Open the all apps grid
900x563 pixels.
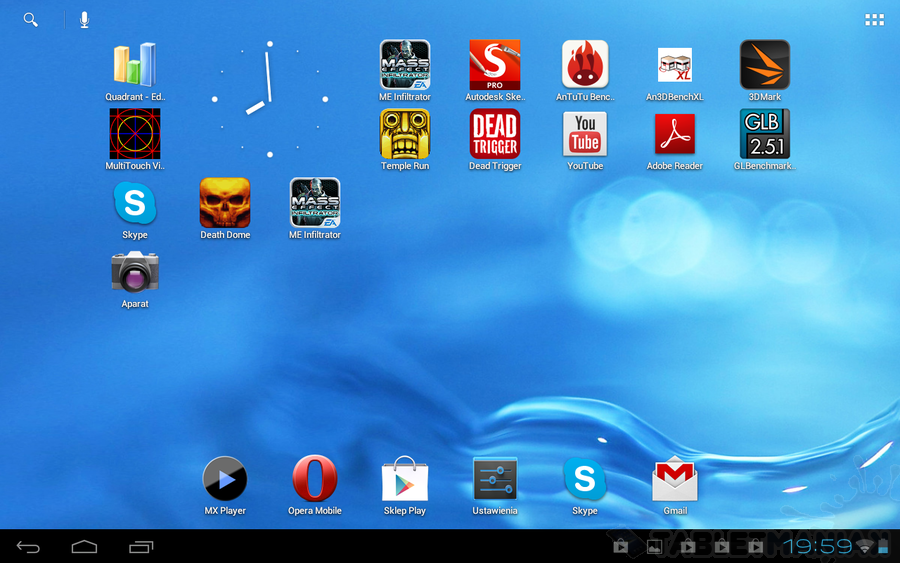874,20
